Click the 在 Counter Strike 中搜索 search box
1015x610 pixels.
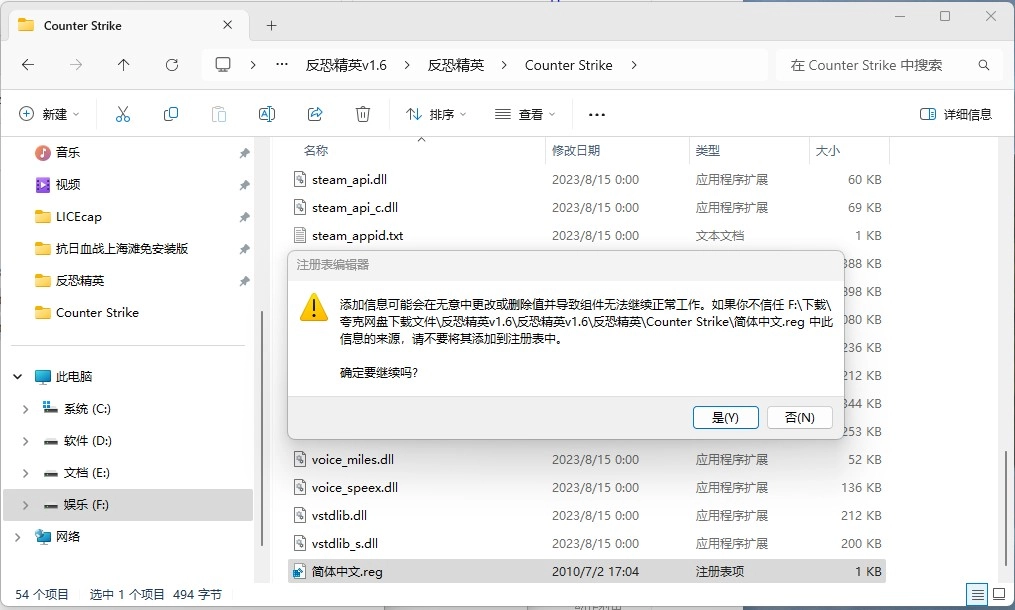(880, 65)
